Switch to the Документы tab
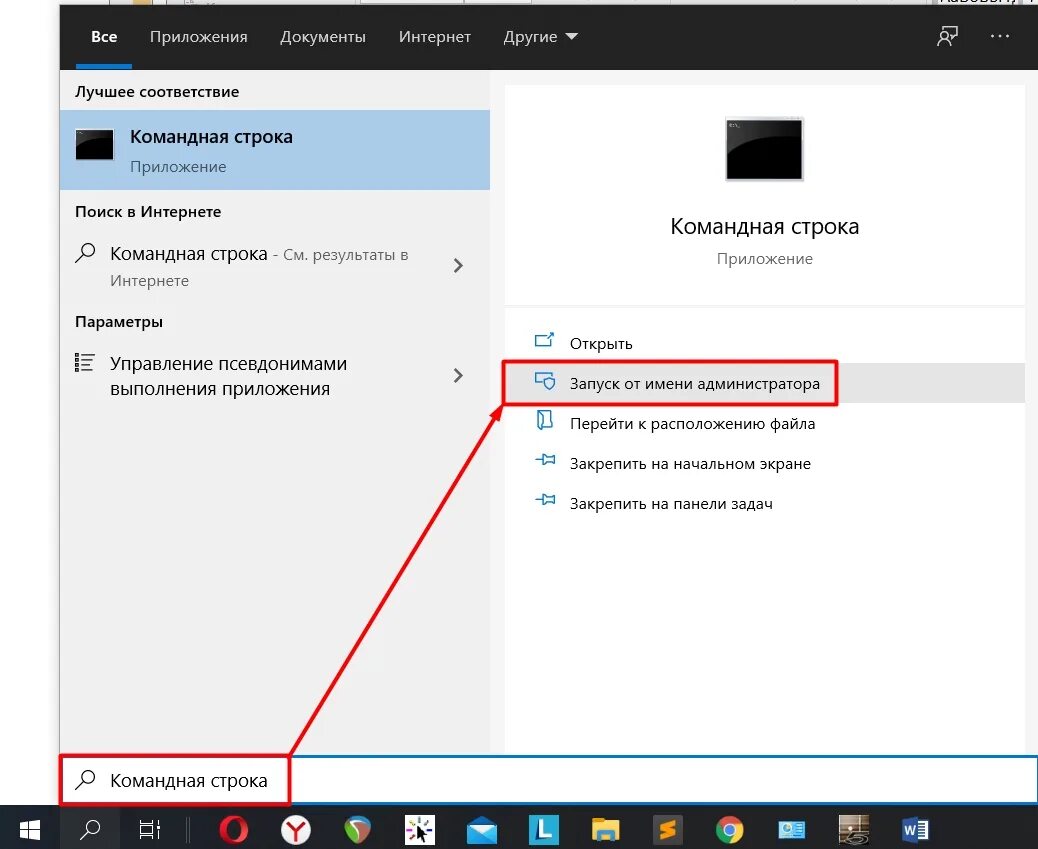The image size is (1038, 849). pyautogui.click(x=322, y=36)
